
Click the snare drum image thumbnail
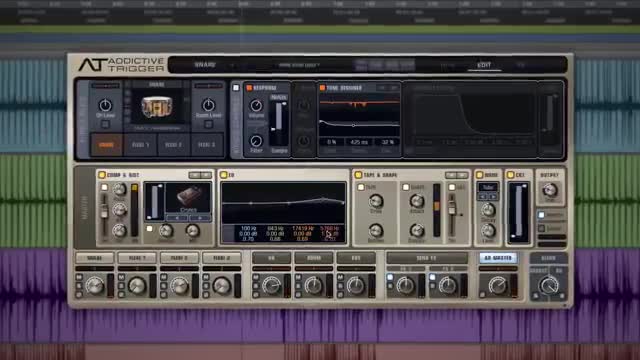click(x=156, y=107)
